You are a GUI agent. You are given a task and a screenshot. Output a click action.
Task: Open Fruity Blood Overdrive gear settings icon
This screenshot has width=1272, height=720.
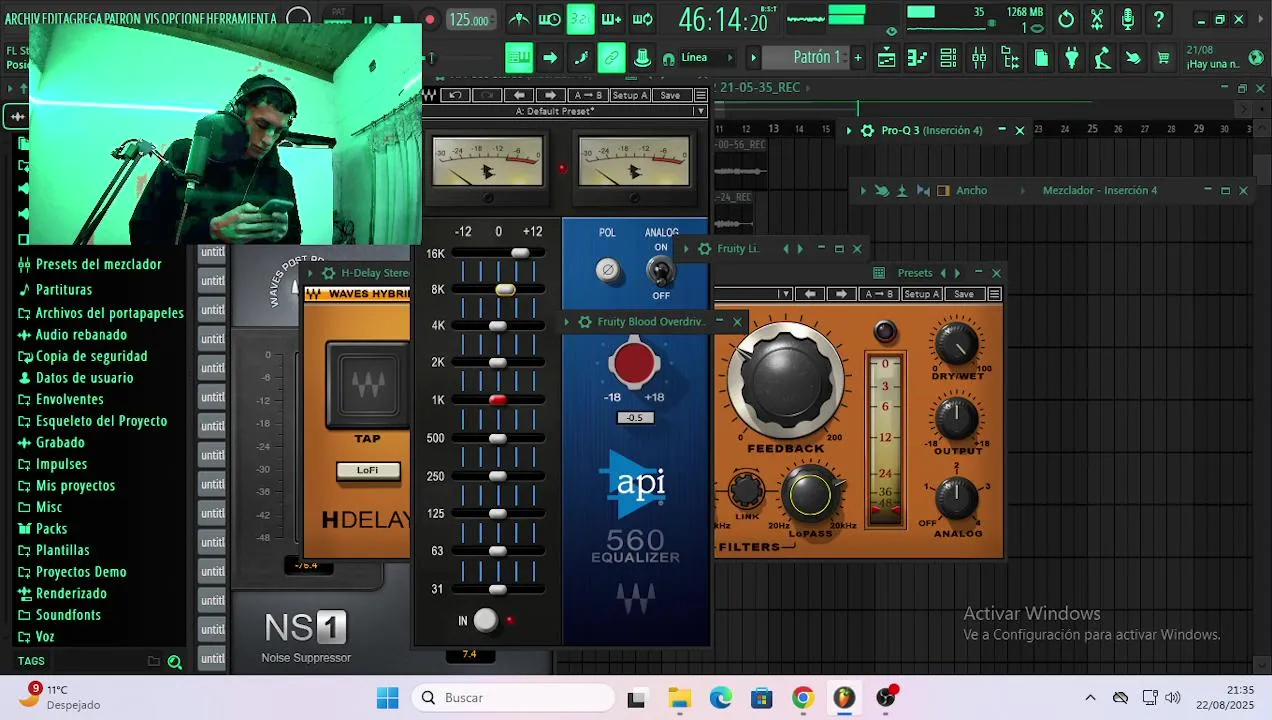tap(585, 322)
